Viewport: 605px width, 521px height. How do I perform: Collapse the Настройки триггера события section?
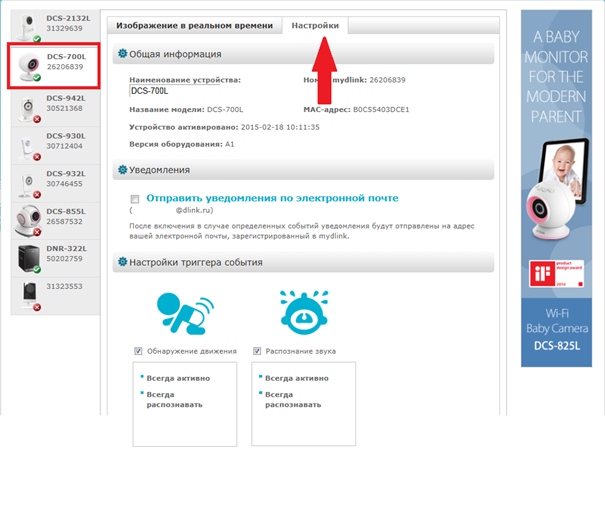[195, 263]
